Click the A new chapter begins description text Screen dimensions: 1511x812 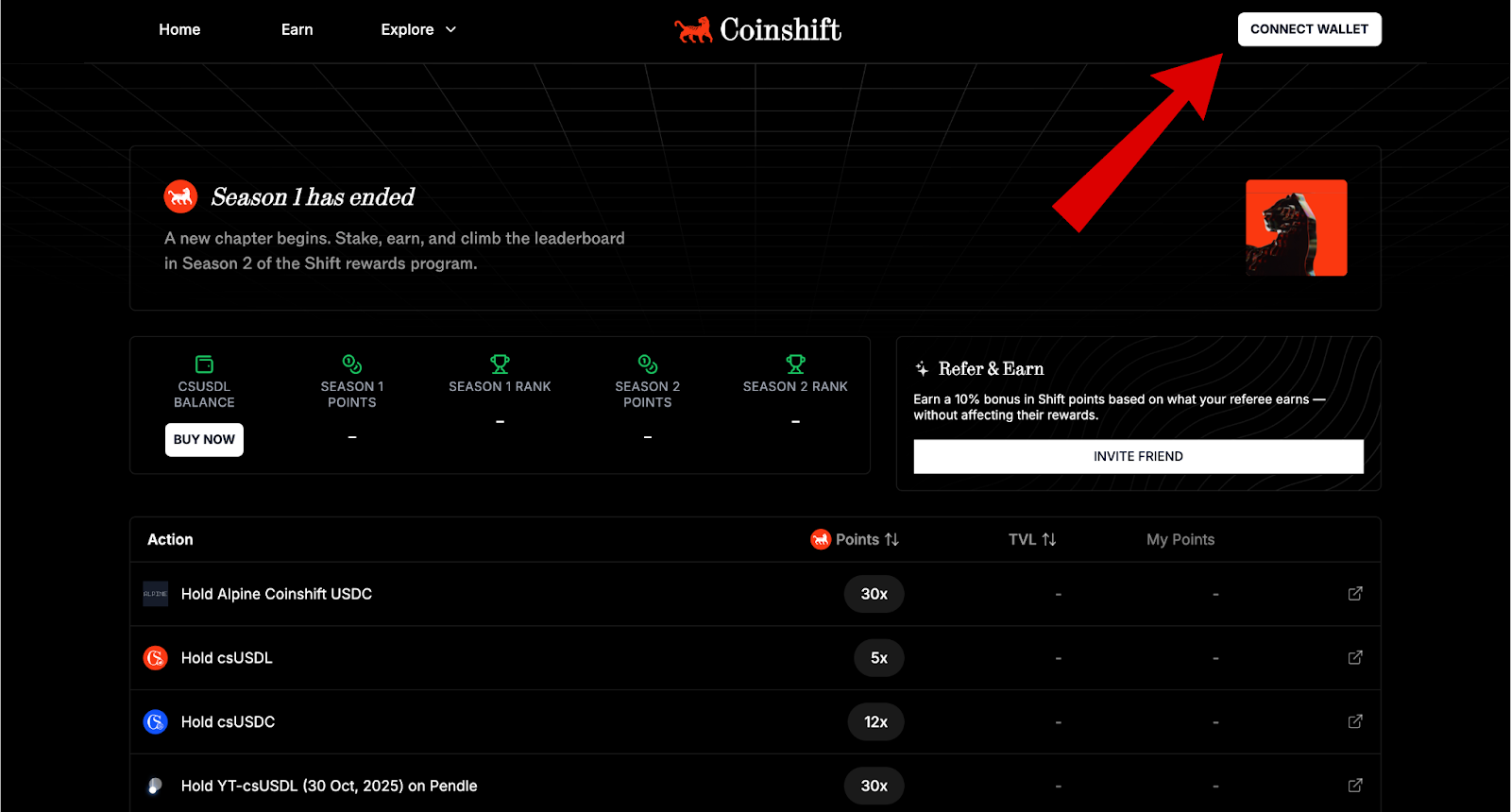tap(394, 251)
